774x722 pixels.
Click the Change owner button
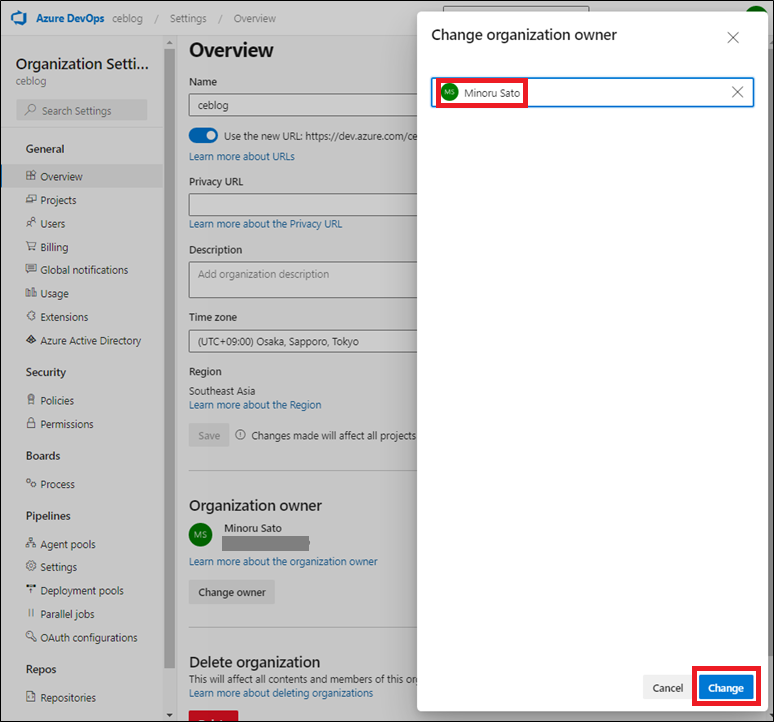tap(232, 592)
